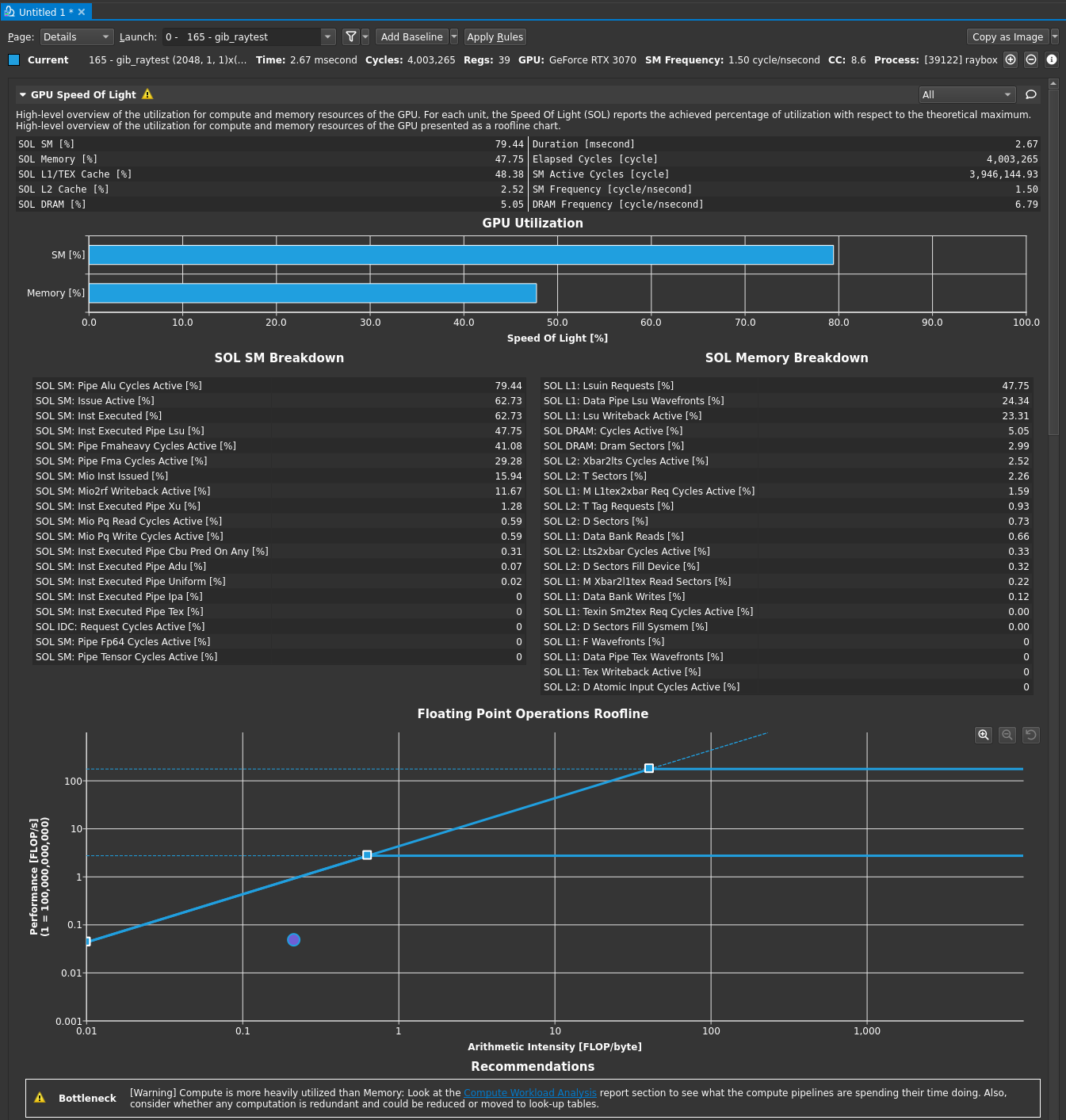This screenshot has height=1120, width=1066.
Task: Click the achieved performance dot on roofline
Action: click(294, 939)
